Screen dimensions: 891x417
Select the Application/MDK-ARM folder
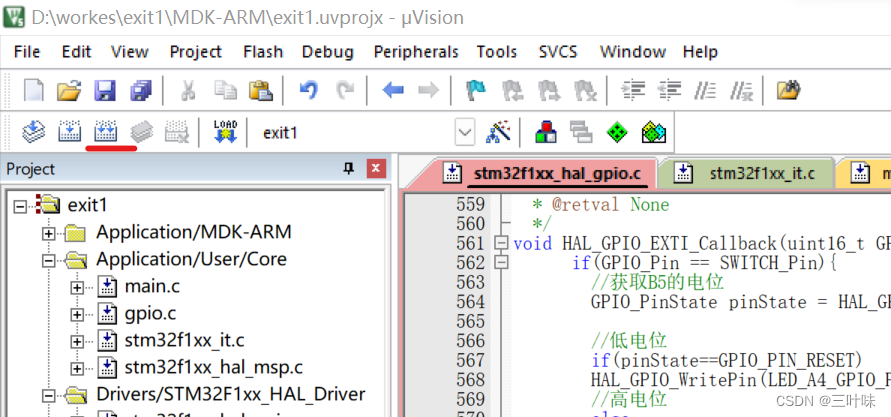pyautogui.click(x=193, y=232)
